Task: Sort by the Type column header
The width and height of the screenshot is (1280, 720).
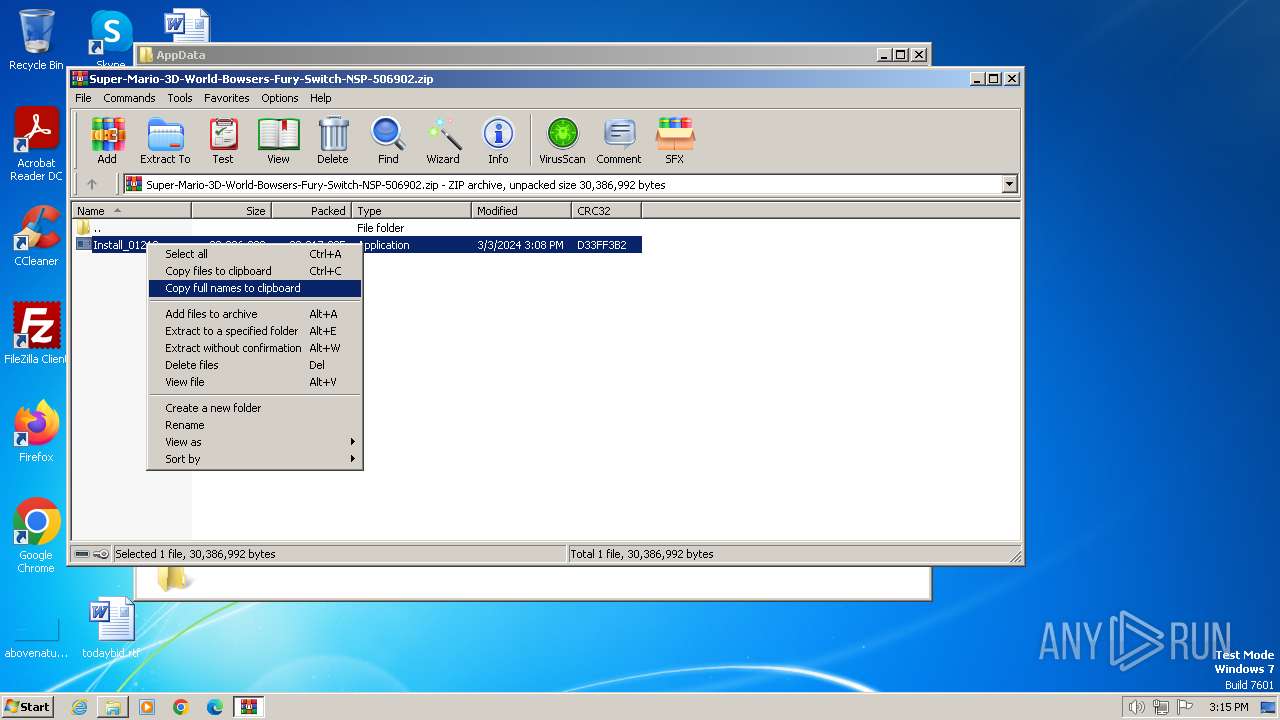Action: tap(411, 211)
